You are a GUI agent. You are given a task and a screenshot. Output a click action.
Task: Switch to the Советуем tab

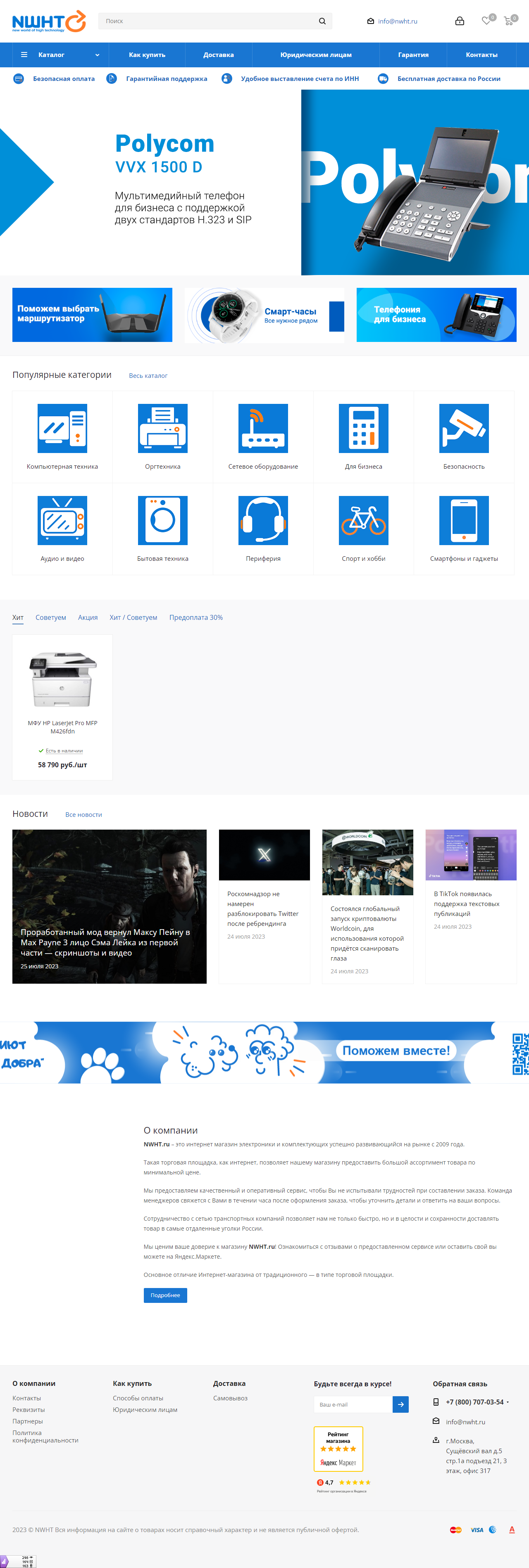click(x=50, y=617)
